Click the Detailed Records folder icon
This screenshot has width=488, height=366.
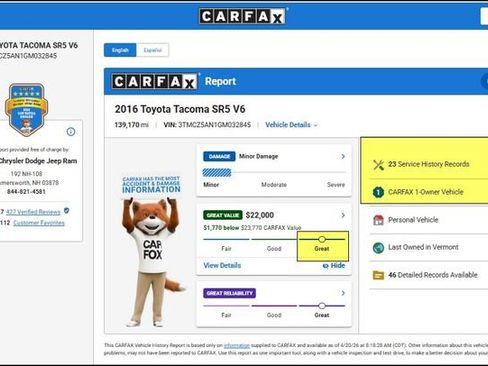tap(378, 275)
